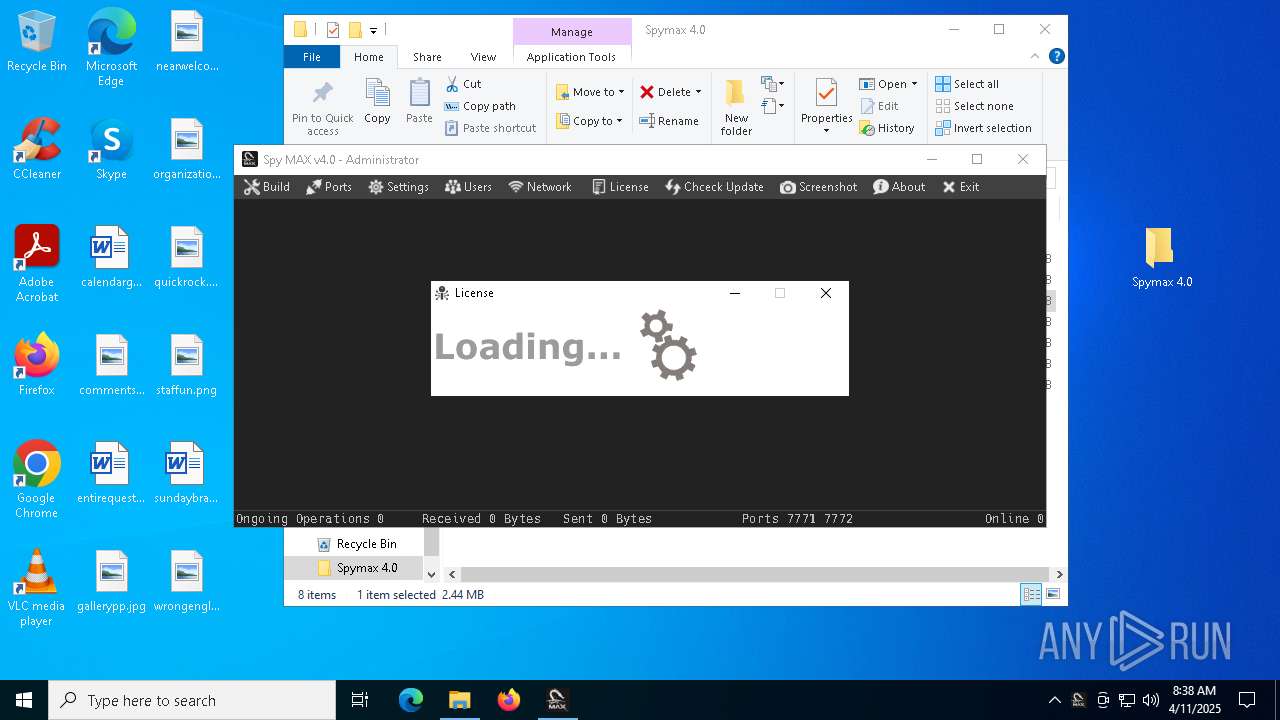Viewport: 1280px width, 720px height.
Task: Open the Windows Start menu
Action: point(24,700)
